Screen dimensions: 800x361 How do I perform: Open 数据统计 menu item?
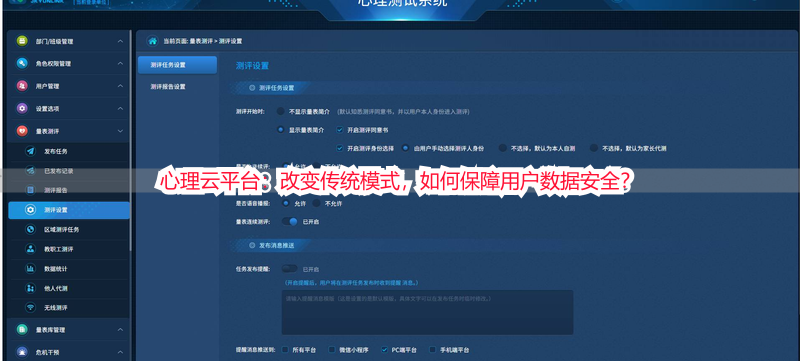(x=56, y=269)
